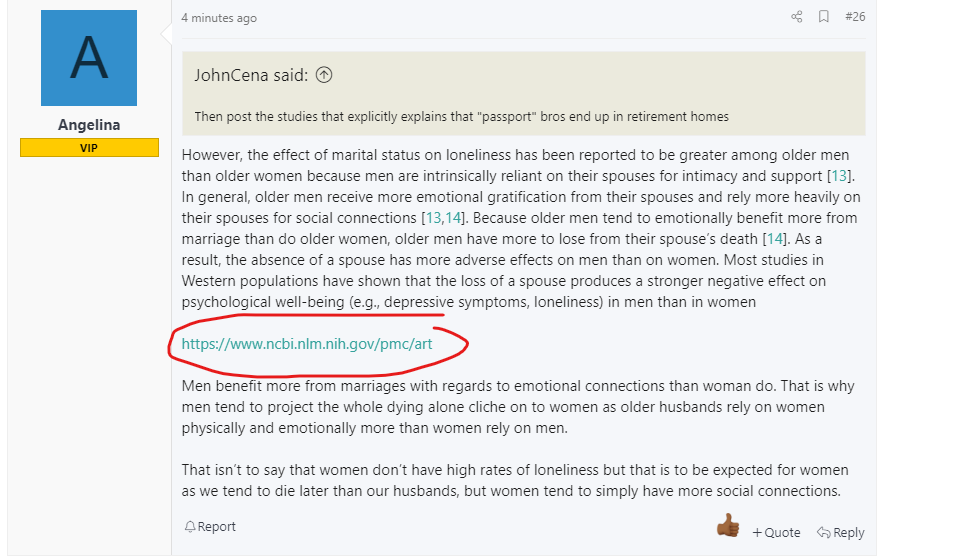Reply to Angelina's post

[841, 533]
